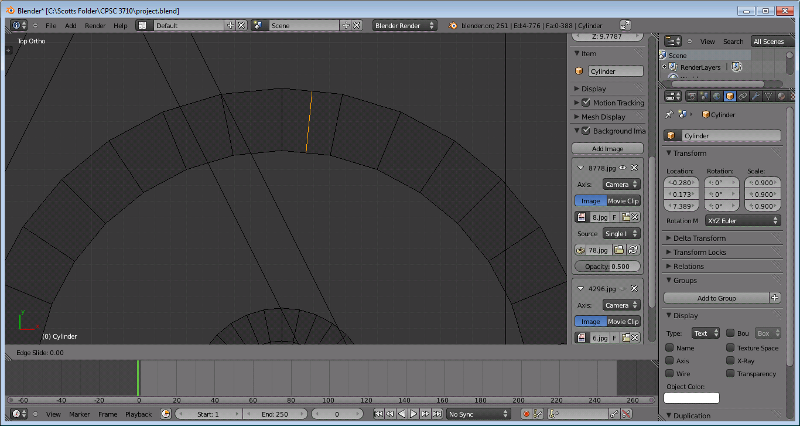Open the timeline Playback menu
The image size is (800, 426).
click(138, 414)
